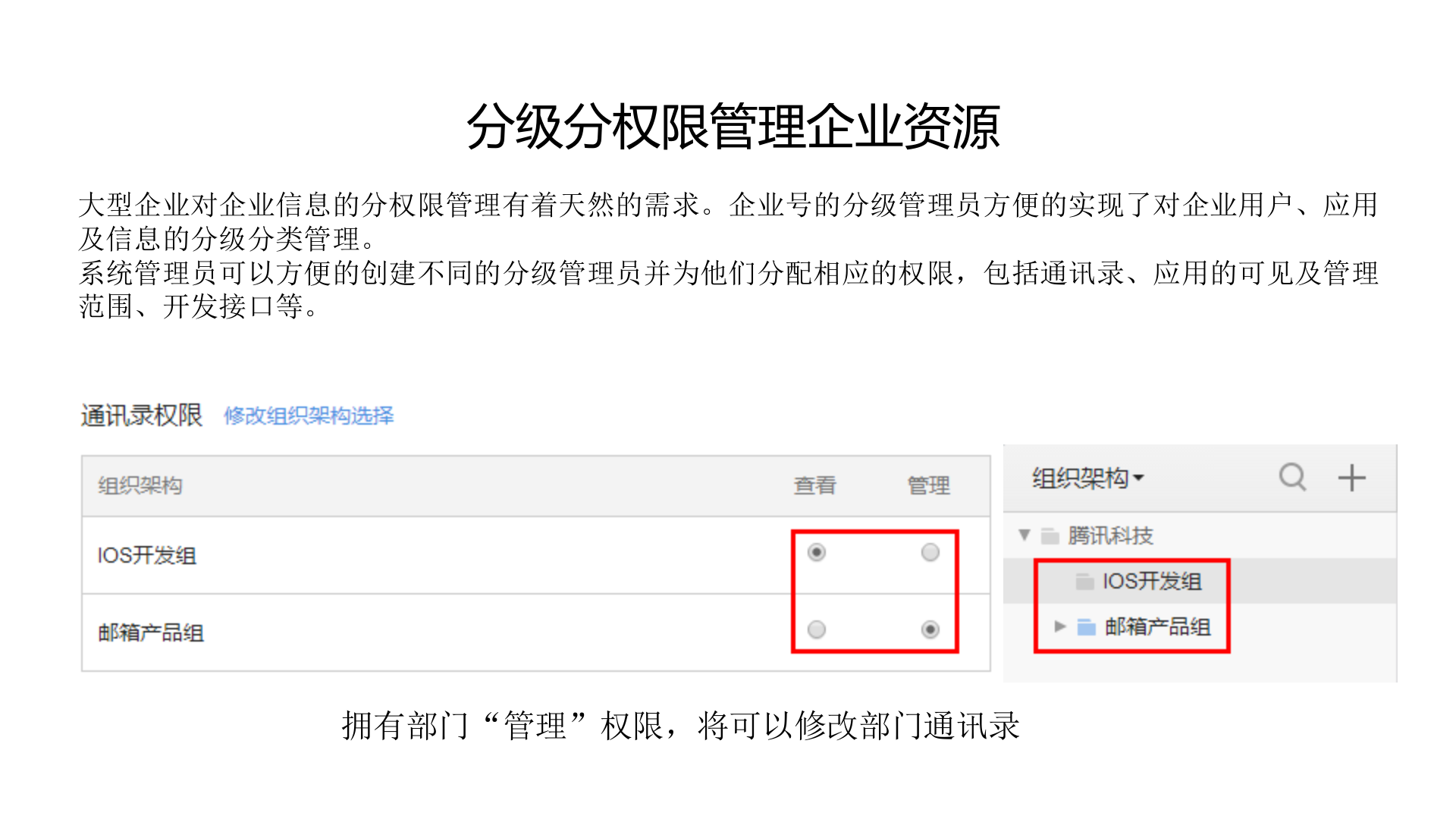The height and width of the screenshot is (819, 1456).
Task: Open the 组织架构 dropdown arrow
Action: coord(1139,478)
